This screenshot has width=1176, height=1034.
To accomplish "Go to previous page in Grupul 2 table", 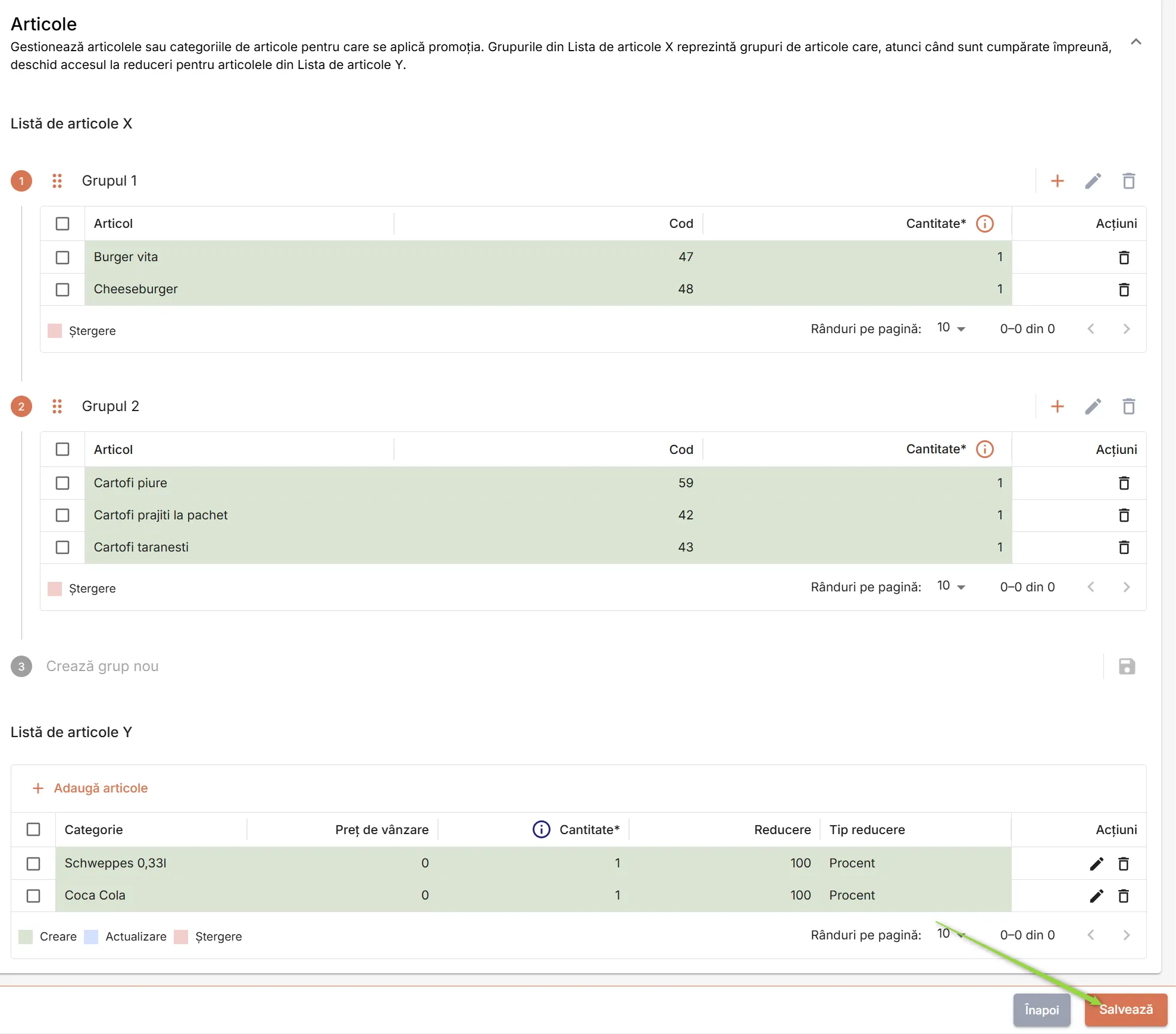I will point(1090,587).
